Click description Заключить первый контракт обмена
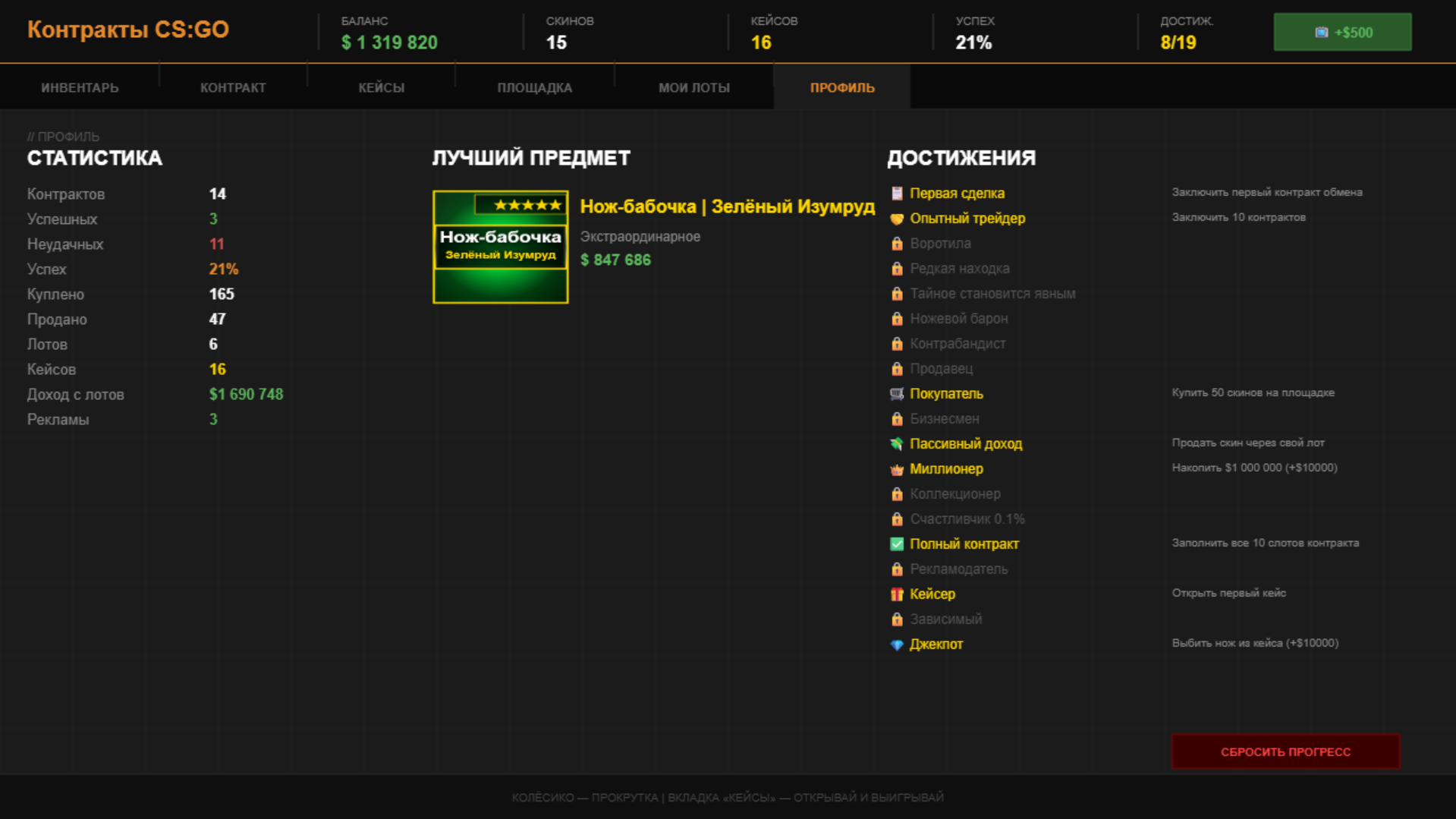The height and width of the screenshot is (819, 1456). pos(1266,192)
